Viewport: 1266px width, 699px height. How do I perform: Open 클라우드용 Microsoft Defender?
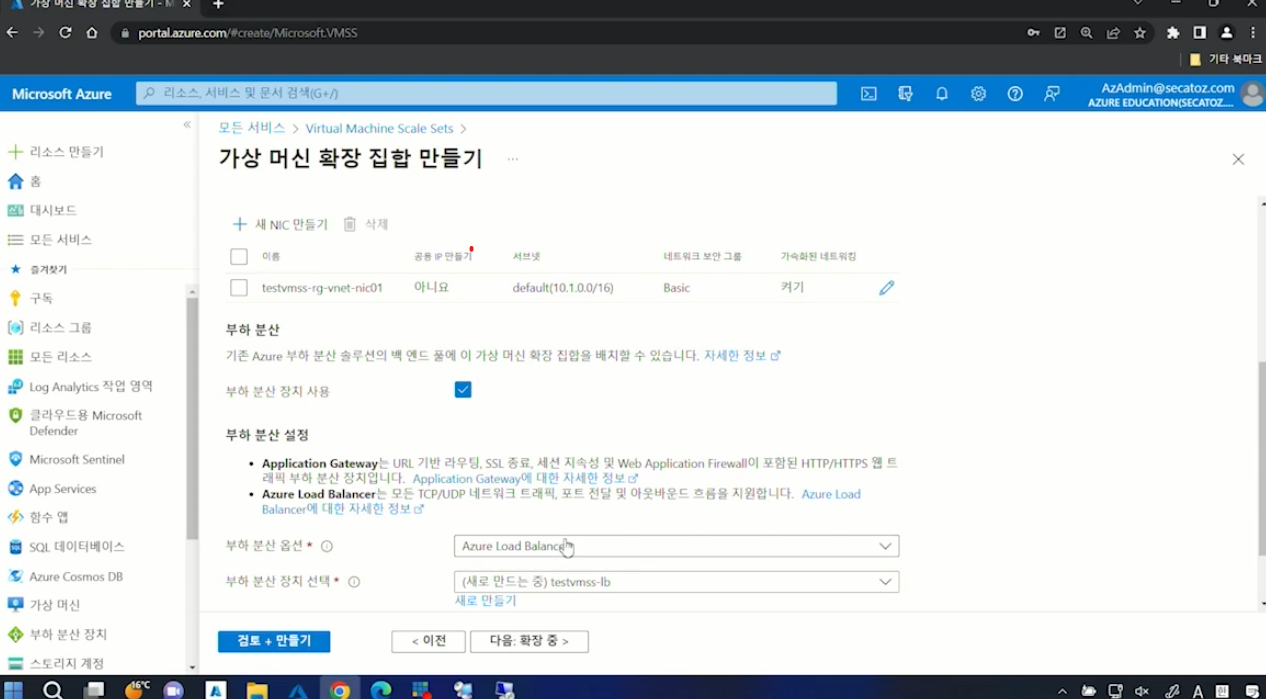(x=76, y=423)
